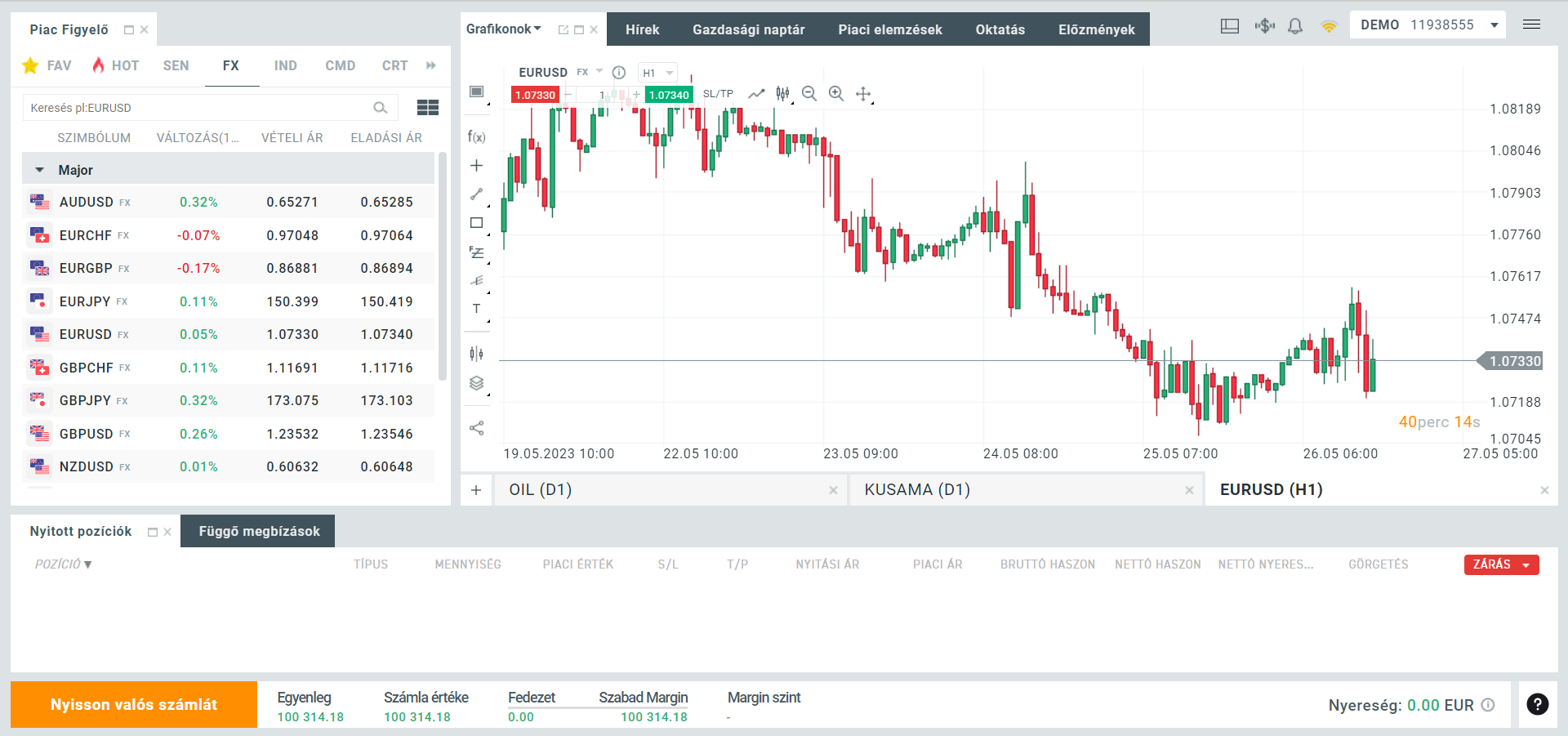Open the DEMO 11938555 account dropdown

click(1428, 25)
